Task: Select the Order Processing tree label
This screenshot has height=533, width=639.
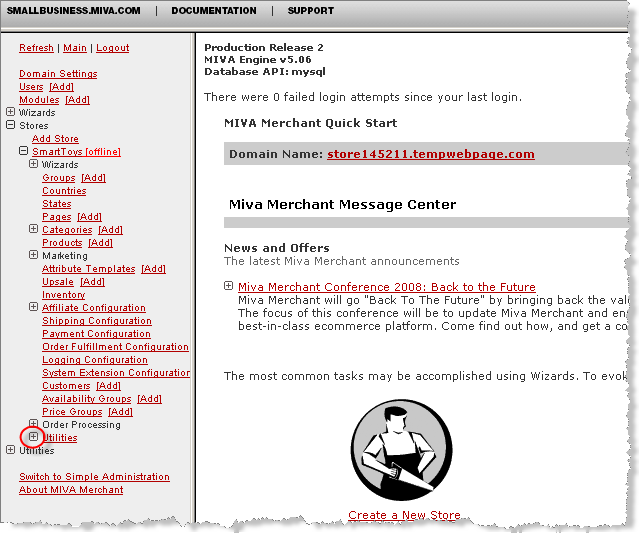Action: (82, 425)
